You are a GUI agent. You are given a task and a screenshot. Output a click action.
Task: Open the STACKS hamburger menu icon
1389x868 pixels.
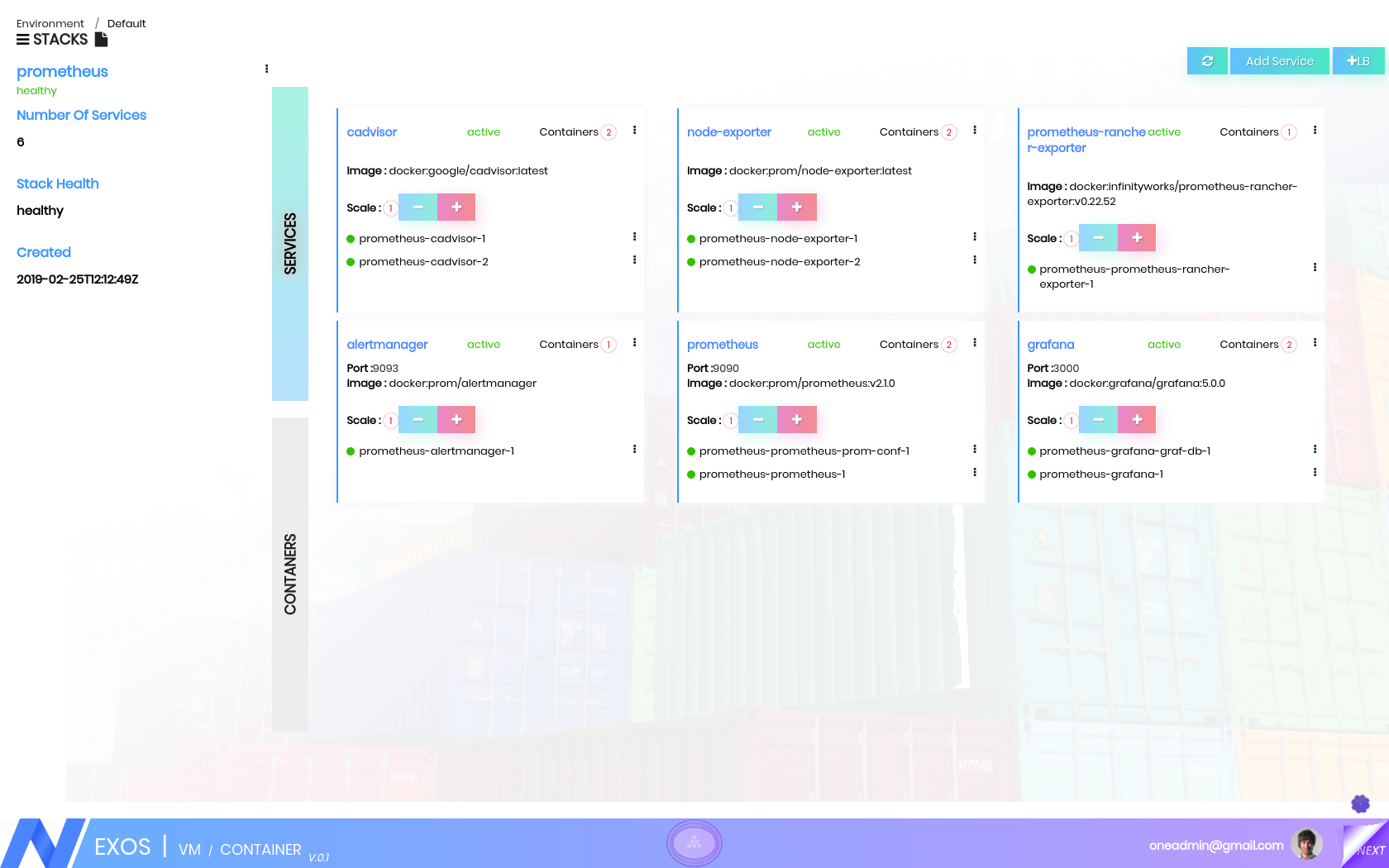pyautogui.click(x=23, y=40)
